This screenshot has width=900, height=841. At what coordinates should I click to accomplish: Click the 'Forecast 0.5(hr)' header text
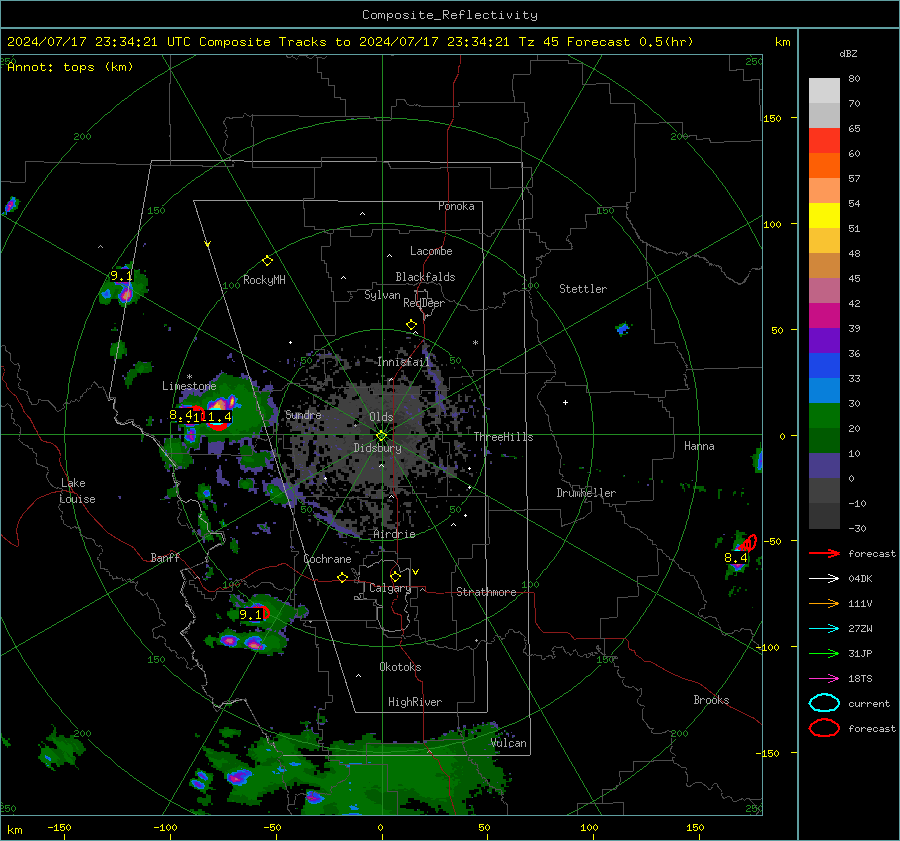630,42
